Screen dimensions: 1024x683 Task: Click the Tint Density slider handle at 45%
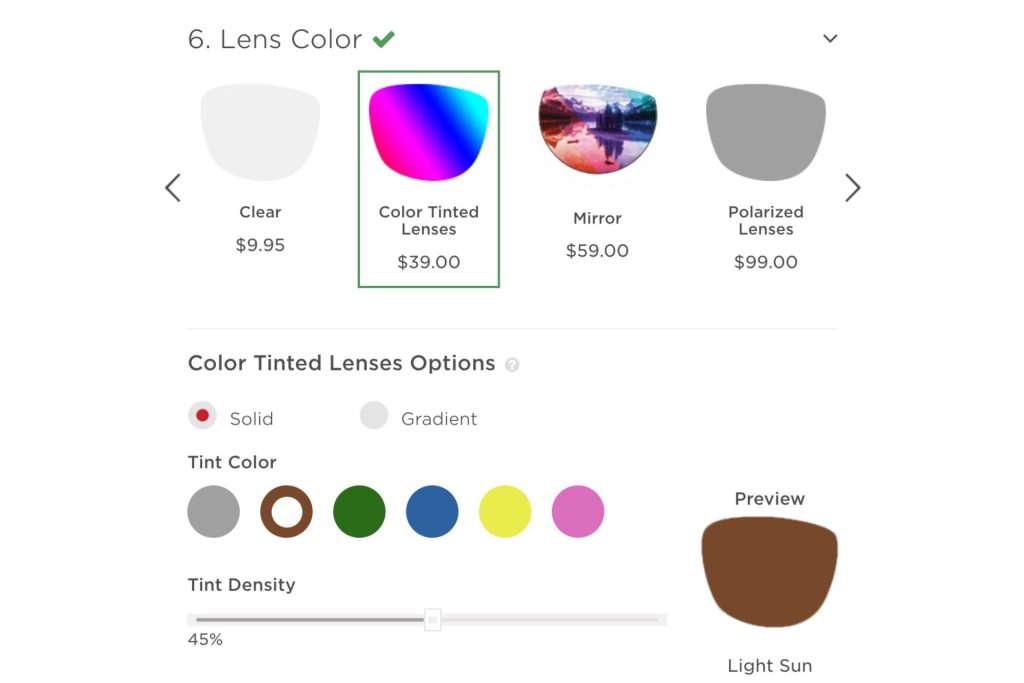(433, 619)
